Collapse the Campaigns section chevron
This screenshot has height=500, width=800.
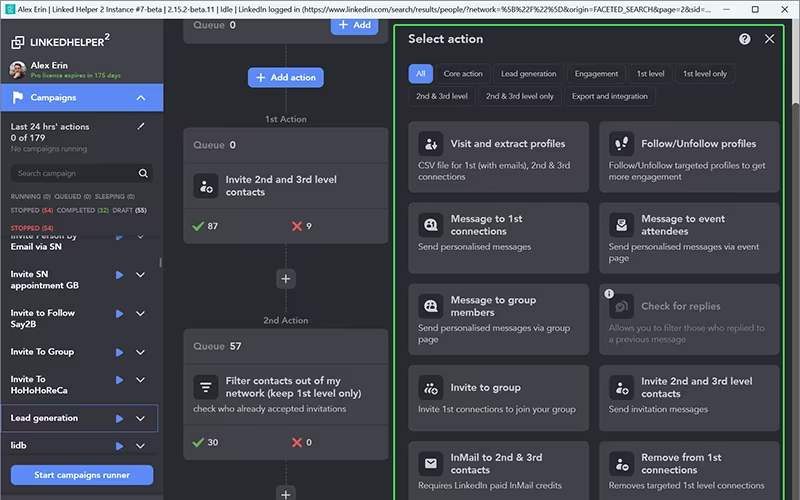click(x=141, y=97)
